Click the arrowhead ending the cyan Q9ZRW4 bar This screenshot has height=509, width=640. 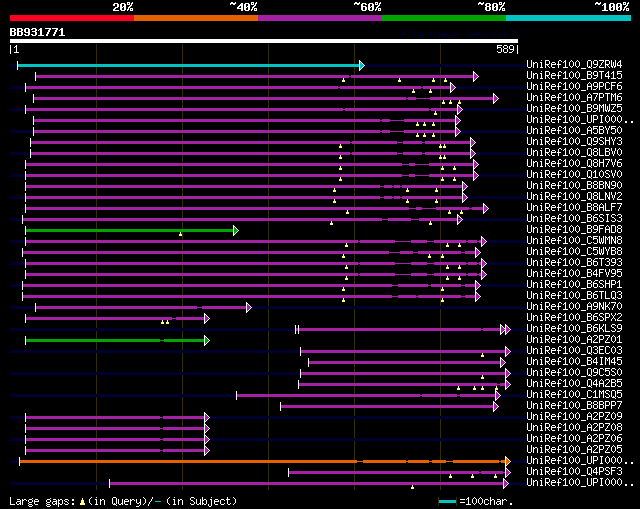coord(362,65)
